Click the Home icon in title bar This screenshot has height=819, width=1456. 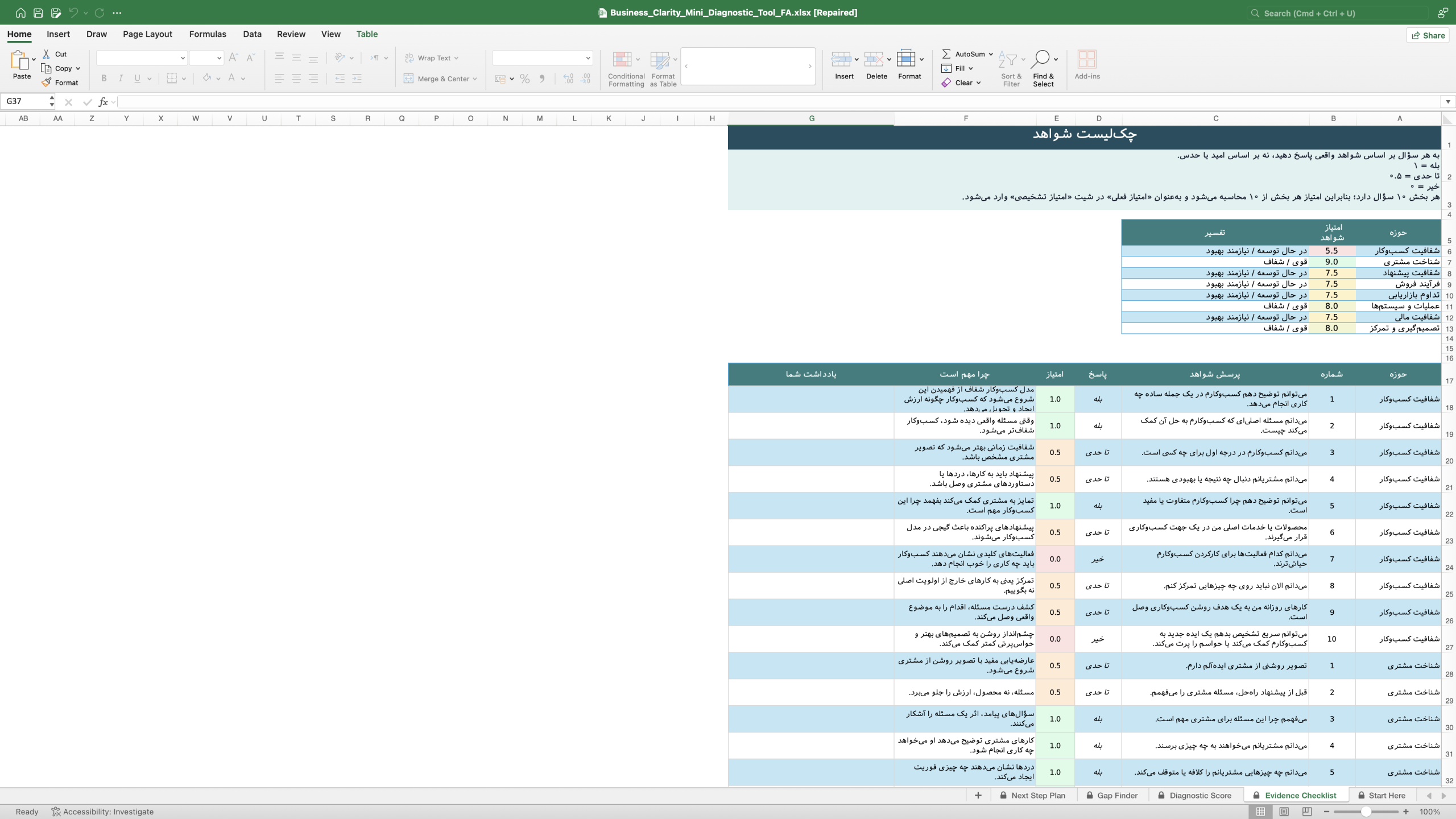click(20, 13)
